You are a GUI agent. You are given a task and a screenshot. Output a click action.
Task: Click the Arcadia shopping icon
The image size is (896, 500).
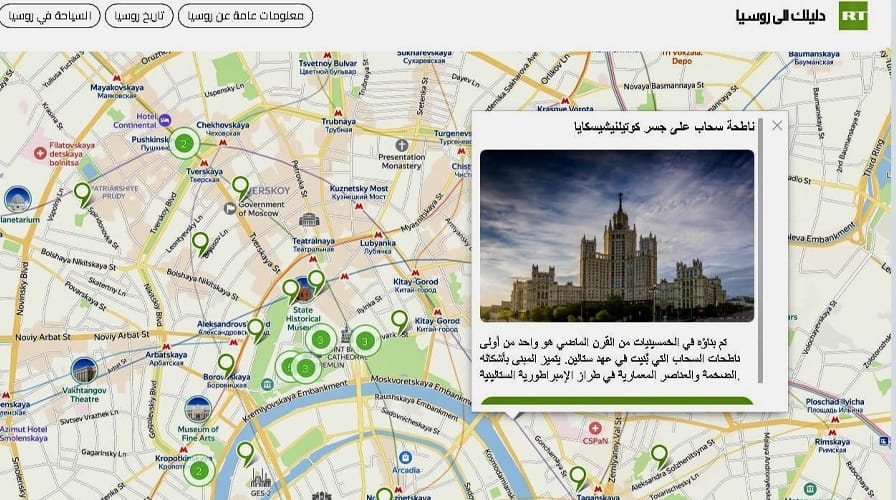(405, 457)
